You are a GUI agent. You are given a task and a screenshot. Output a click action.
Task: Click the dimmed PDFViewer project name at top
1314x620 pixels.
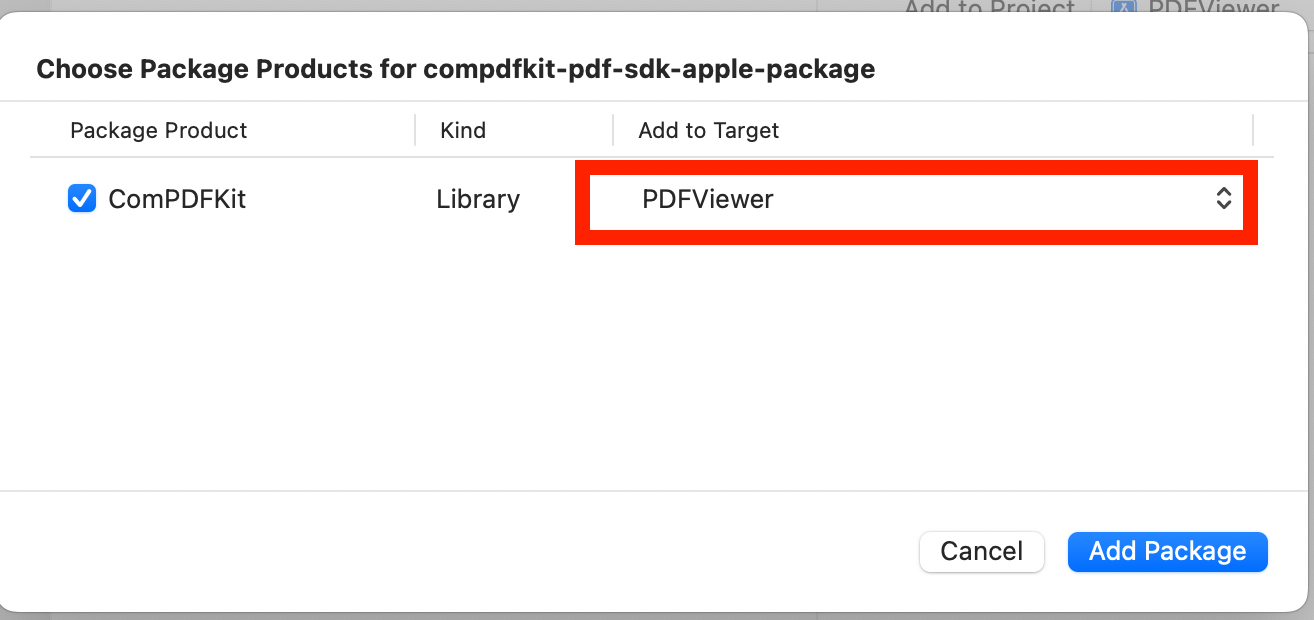pos(1213,8)
